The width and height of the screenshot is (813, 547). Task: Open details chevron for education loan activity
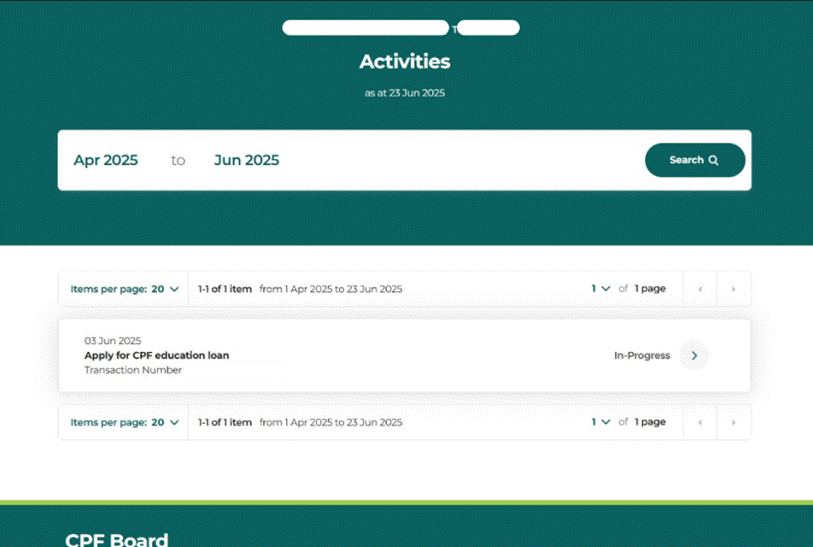pyautogui.click(x=694, y=355)
